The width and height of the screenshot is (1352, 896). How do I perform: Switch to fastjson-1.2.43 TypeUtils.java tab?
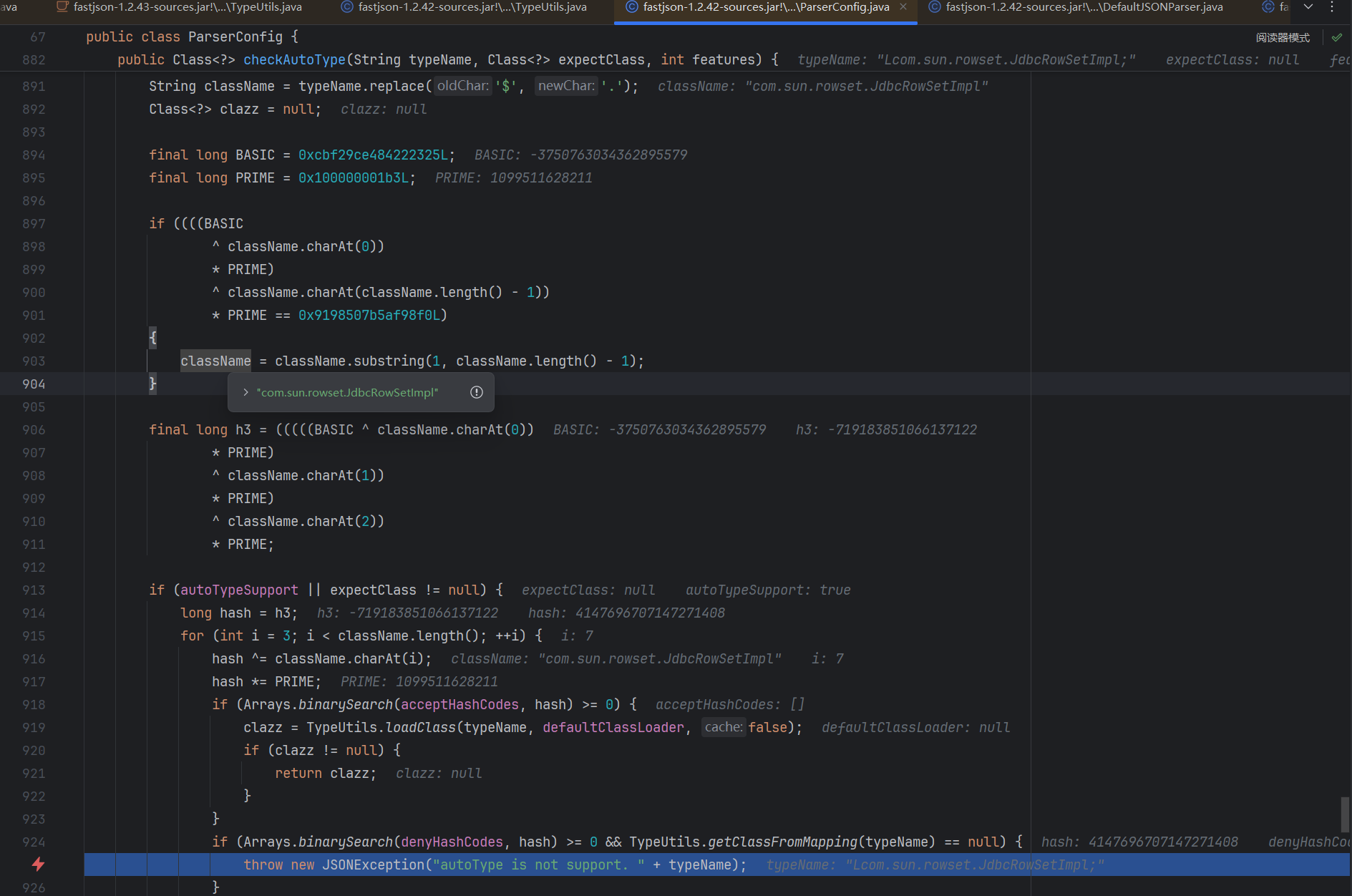pyautogui.click(x=187, y=7)
